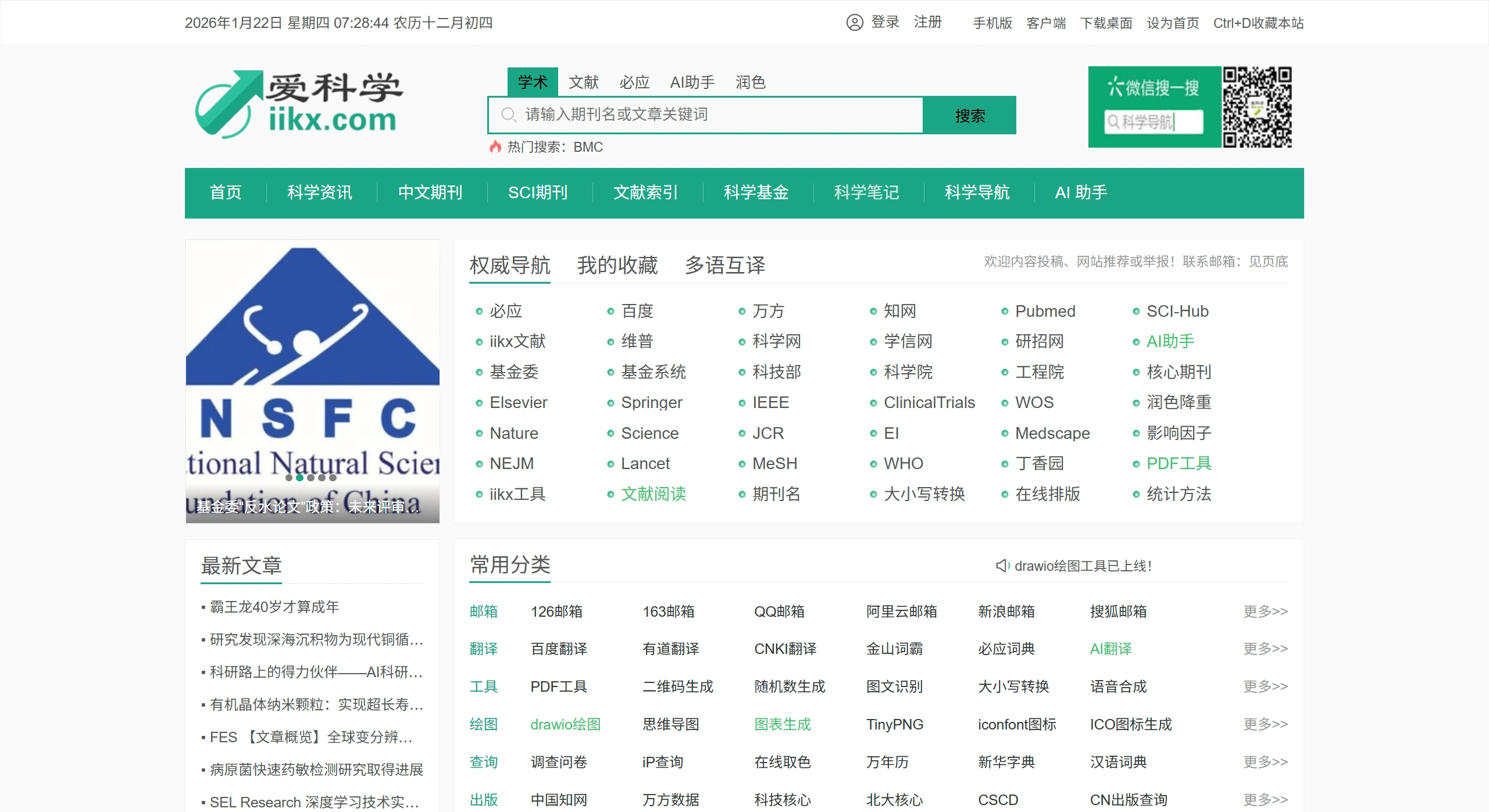This screenshot has height=812, width=1489.
Task: Click the magnifier icon inside the search box
Action: [509, 115]
